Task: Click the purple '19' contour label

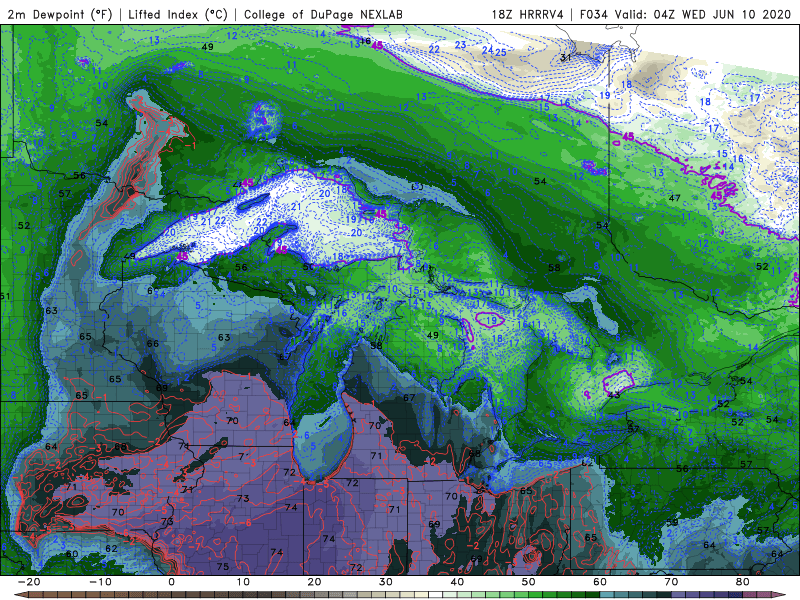Action: [491, 320]
